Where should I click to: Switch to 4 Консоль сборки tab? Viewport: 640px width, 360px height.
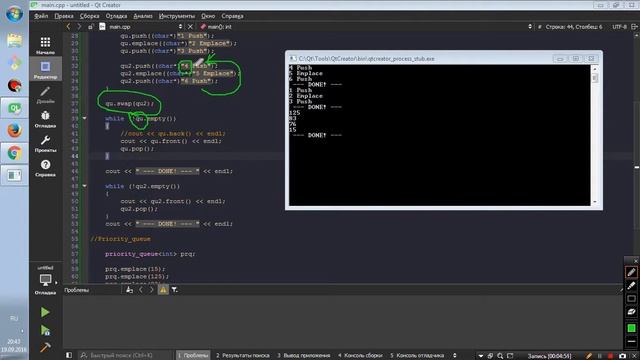tap(360, 356)
